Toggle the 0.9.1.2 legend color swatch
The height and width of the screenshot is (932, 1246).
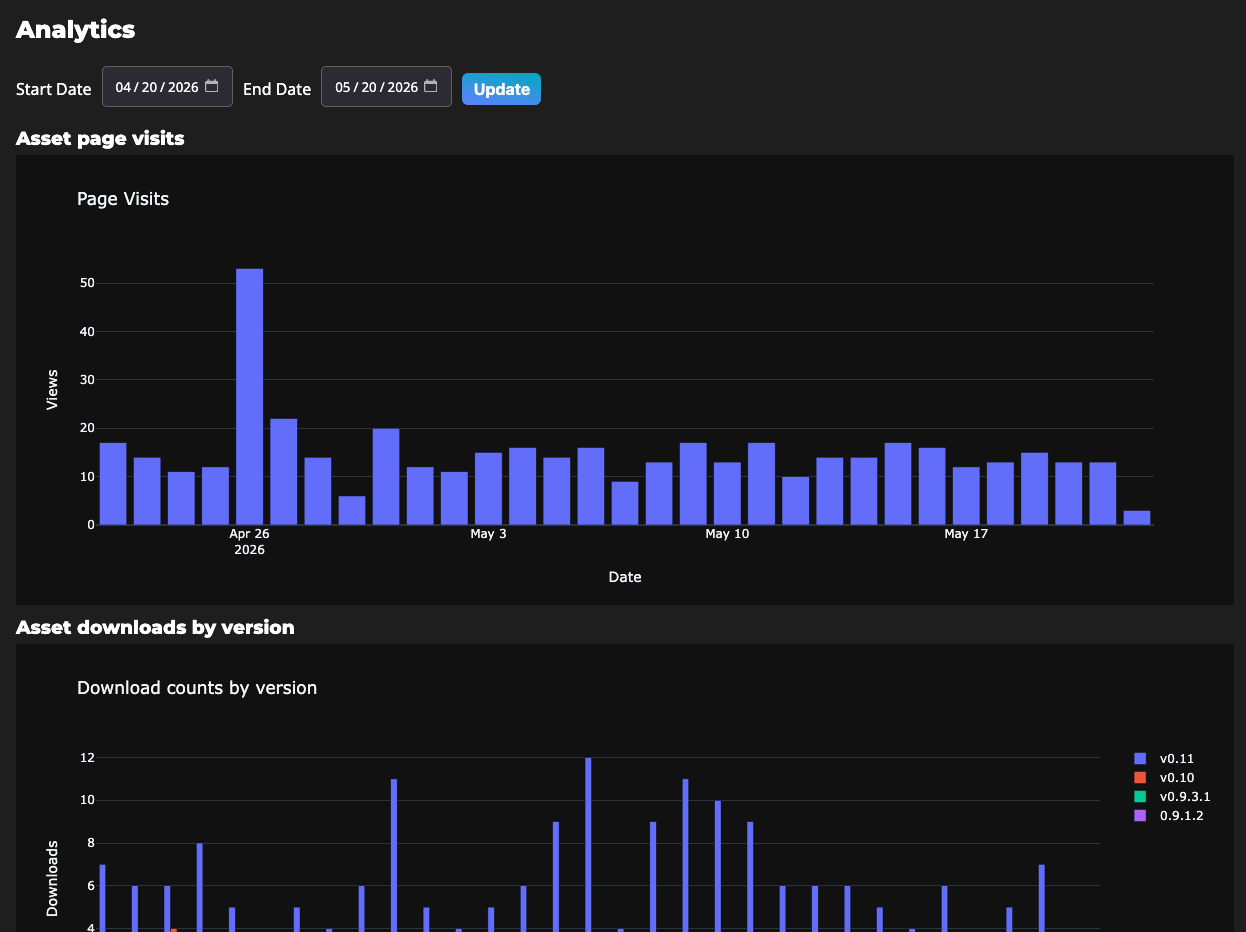tap(1140, 816)
